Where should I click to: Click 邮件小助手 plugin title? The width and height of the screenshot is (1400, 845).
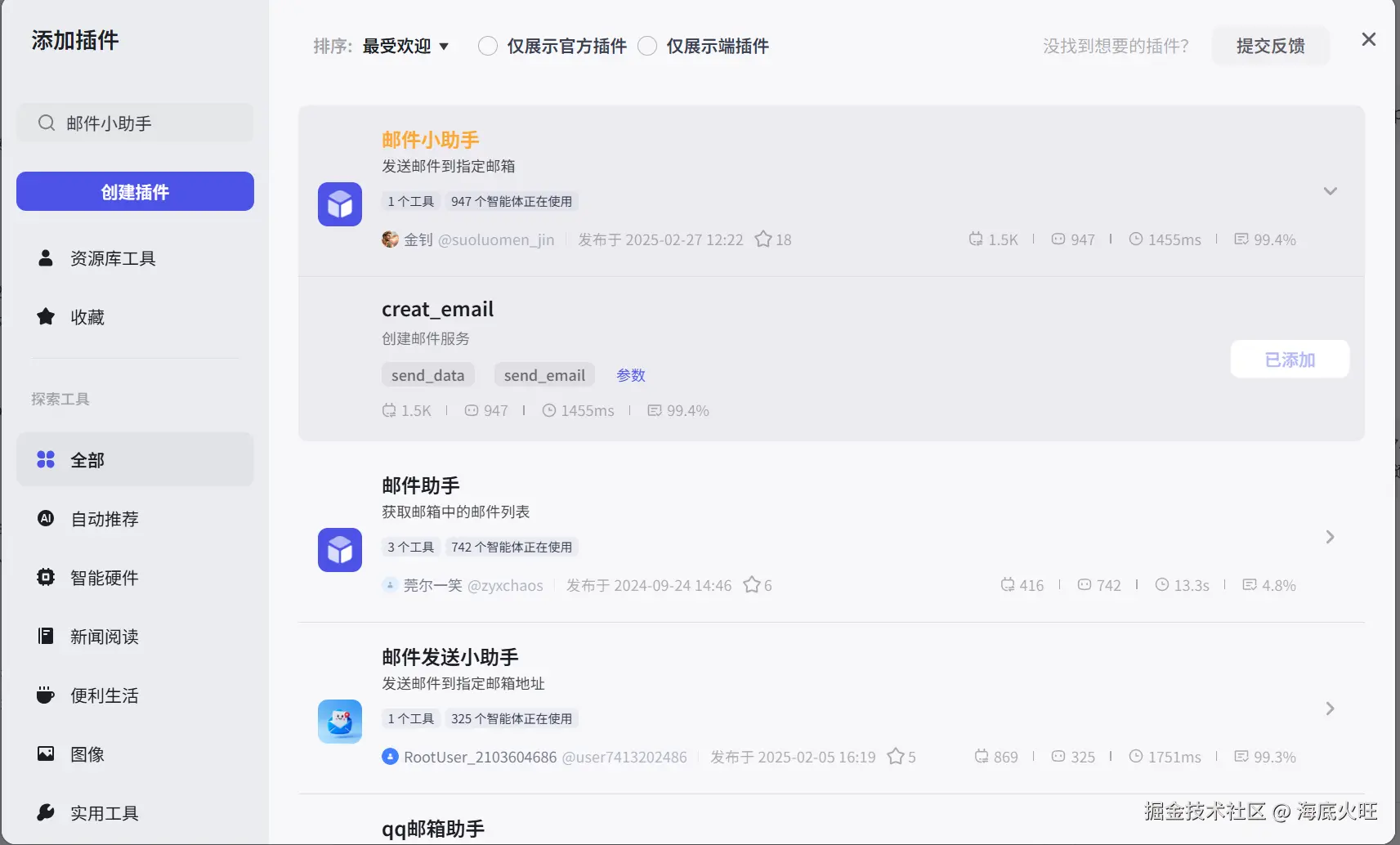tap(431, 140)
